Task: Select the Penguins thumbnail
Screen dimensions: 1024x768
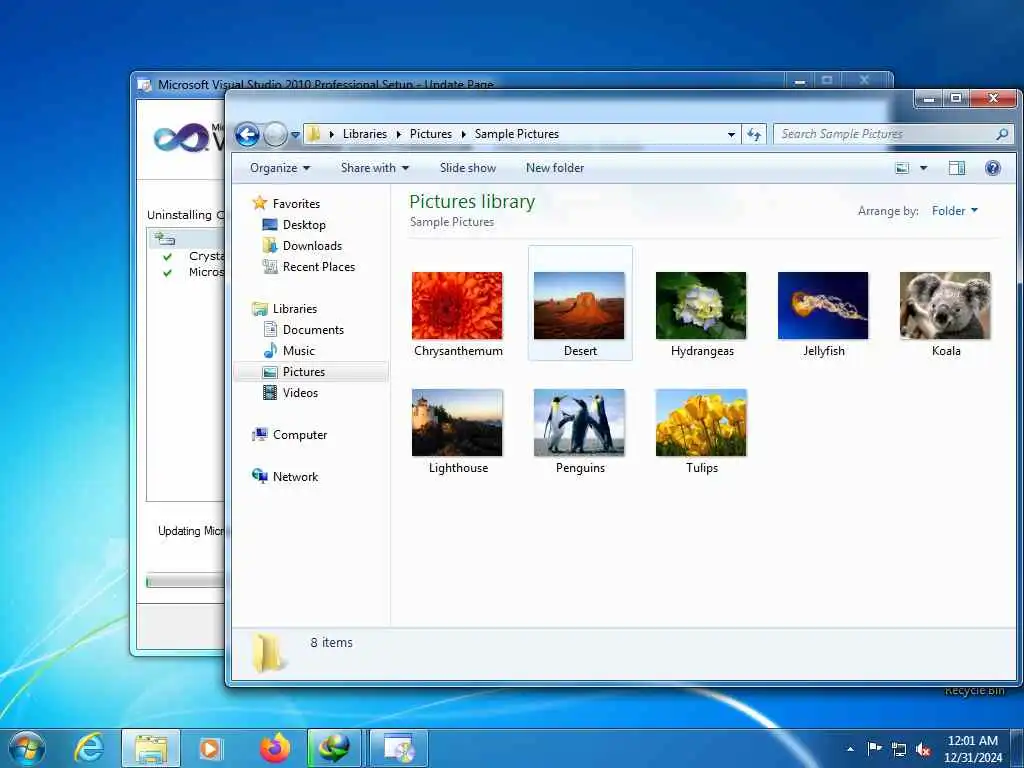Action: [x=579, y=423]
